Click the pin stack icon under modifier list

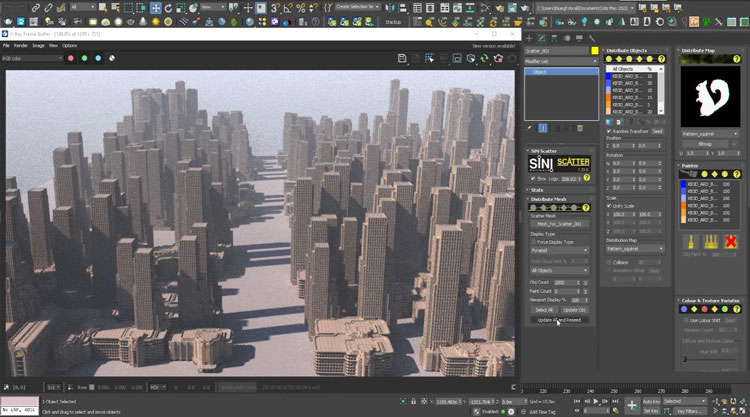(x=529, y=128)
